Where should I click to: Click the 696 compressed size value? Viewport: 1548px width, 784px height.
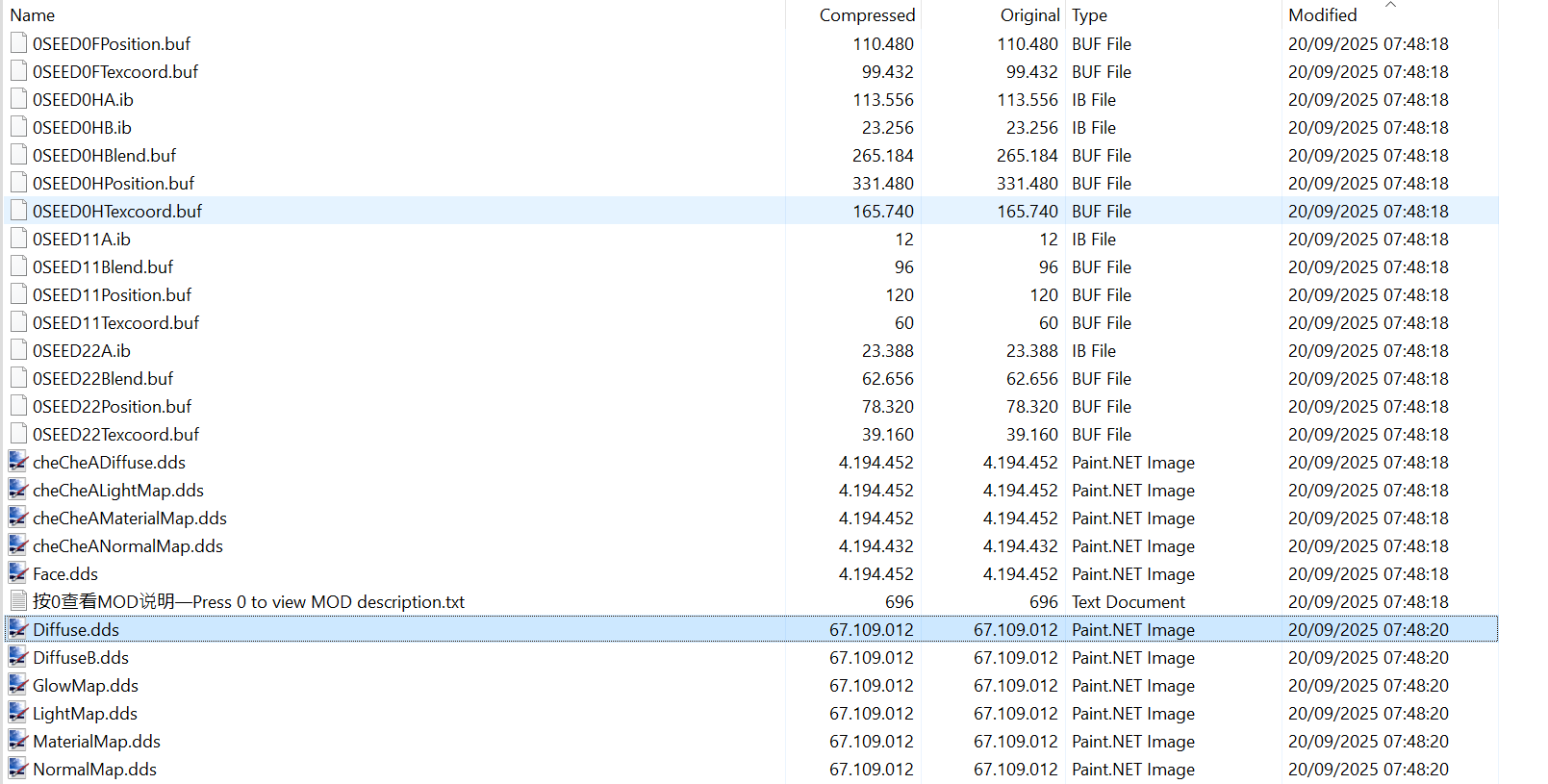click(x=900, y=601)
